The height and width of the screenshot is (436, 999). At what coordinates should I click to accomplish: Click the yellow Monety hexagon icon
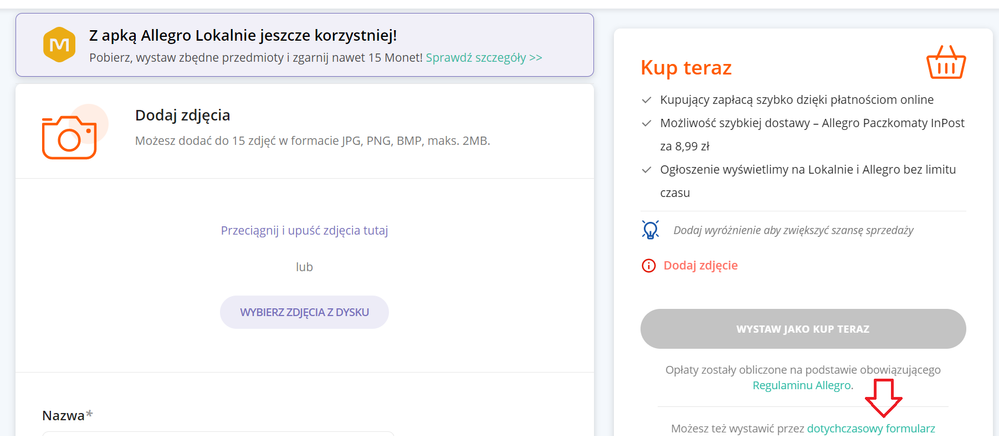(x=60, y=45)
